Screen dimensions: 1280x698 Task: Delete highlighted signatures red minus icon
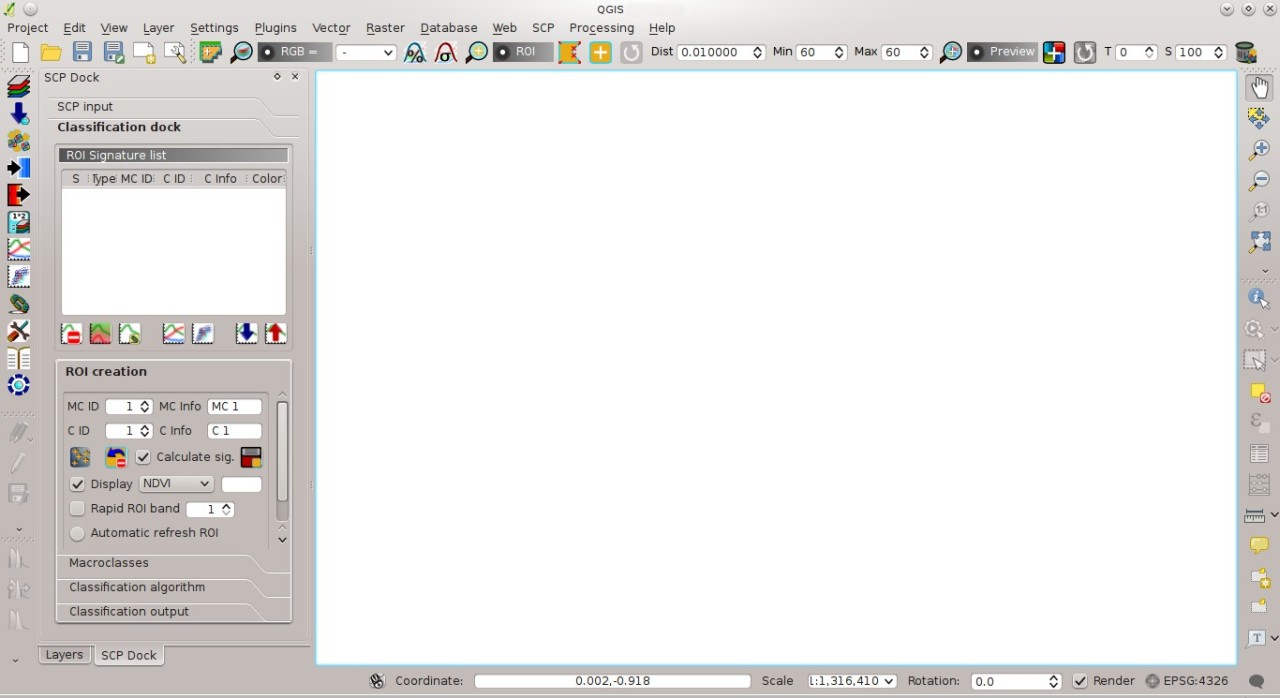pyautogui.click(x=71, y=334)
